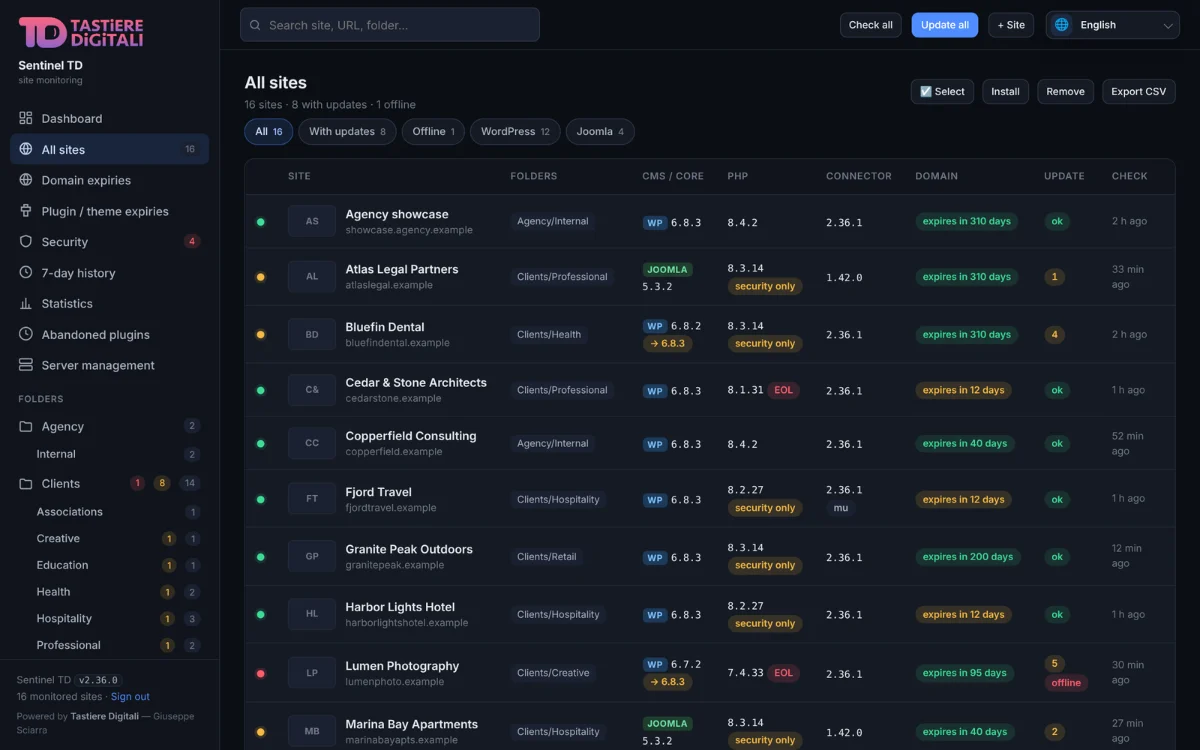Go to Domain expiries in sidebar
The height and width of the screenshot is (750, 1200).
click(x=109, y=180)
